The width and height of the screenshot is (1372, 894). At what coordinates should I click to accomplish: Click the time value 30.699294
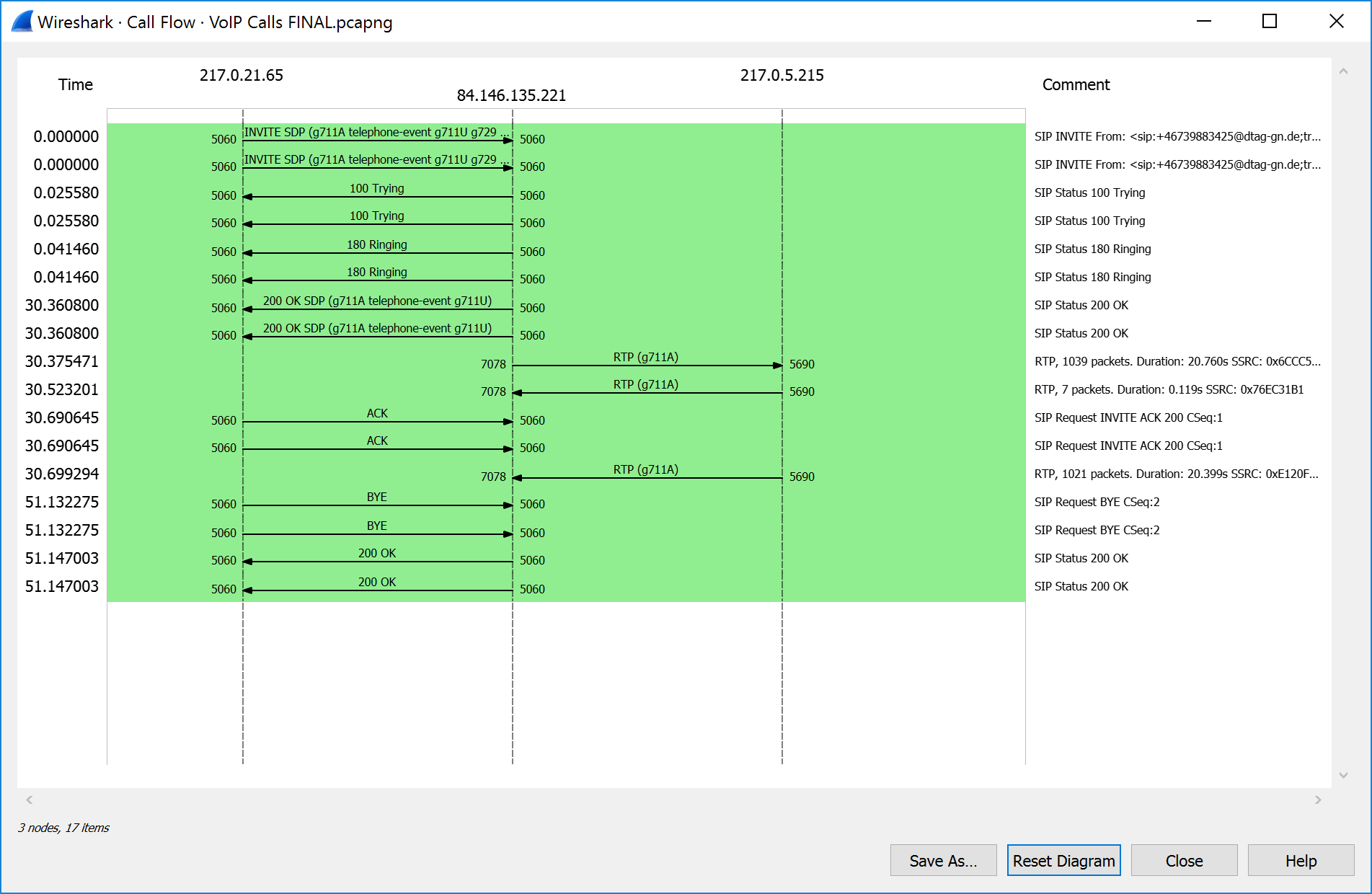(x=62, y=474)
